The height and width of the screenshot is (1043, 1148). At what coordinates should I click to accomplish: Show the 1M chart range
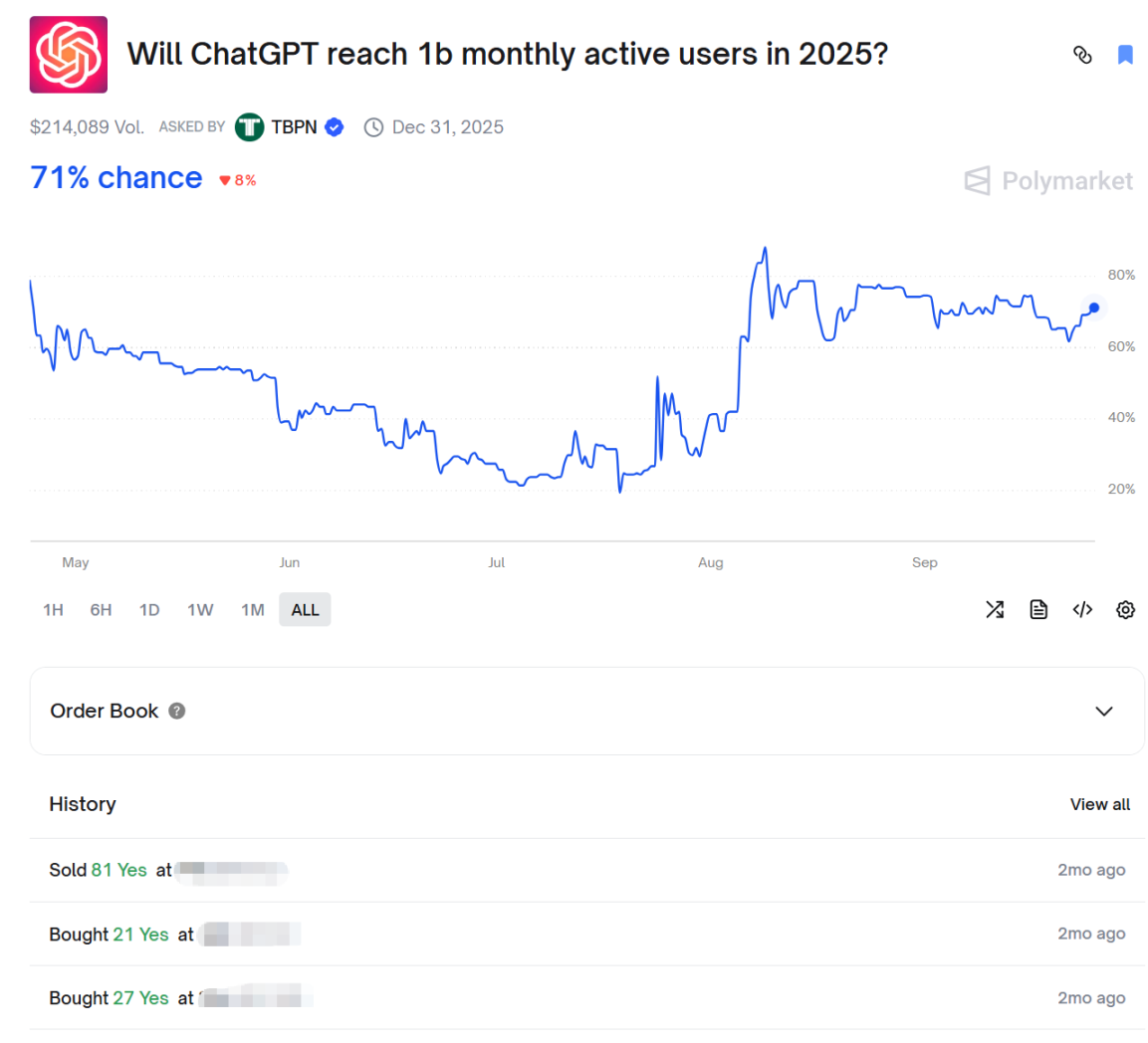pyautogui.click(x=253, y=610)
